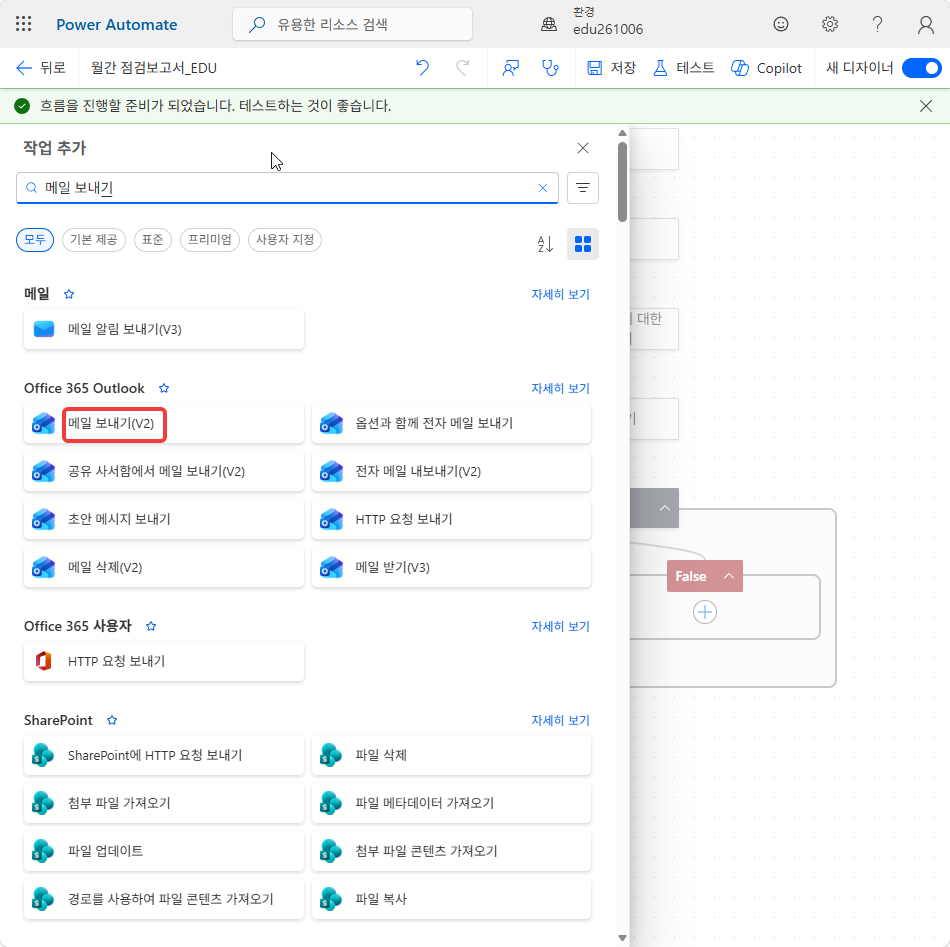Add SharePoint에 HTTP 요청 보내기 action
The width and height of the screenshot is (950, 947).
(164, 755)
